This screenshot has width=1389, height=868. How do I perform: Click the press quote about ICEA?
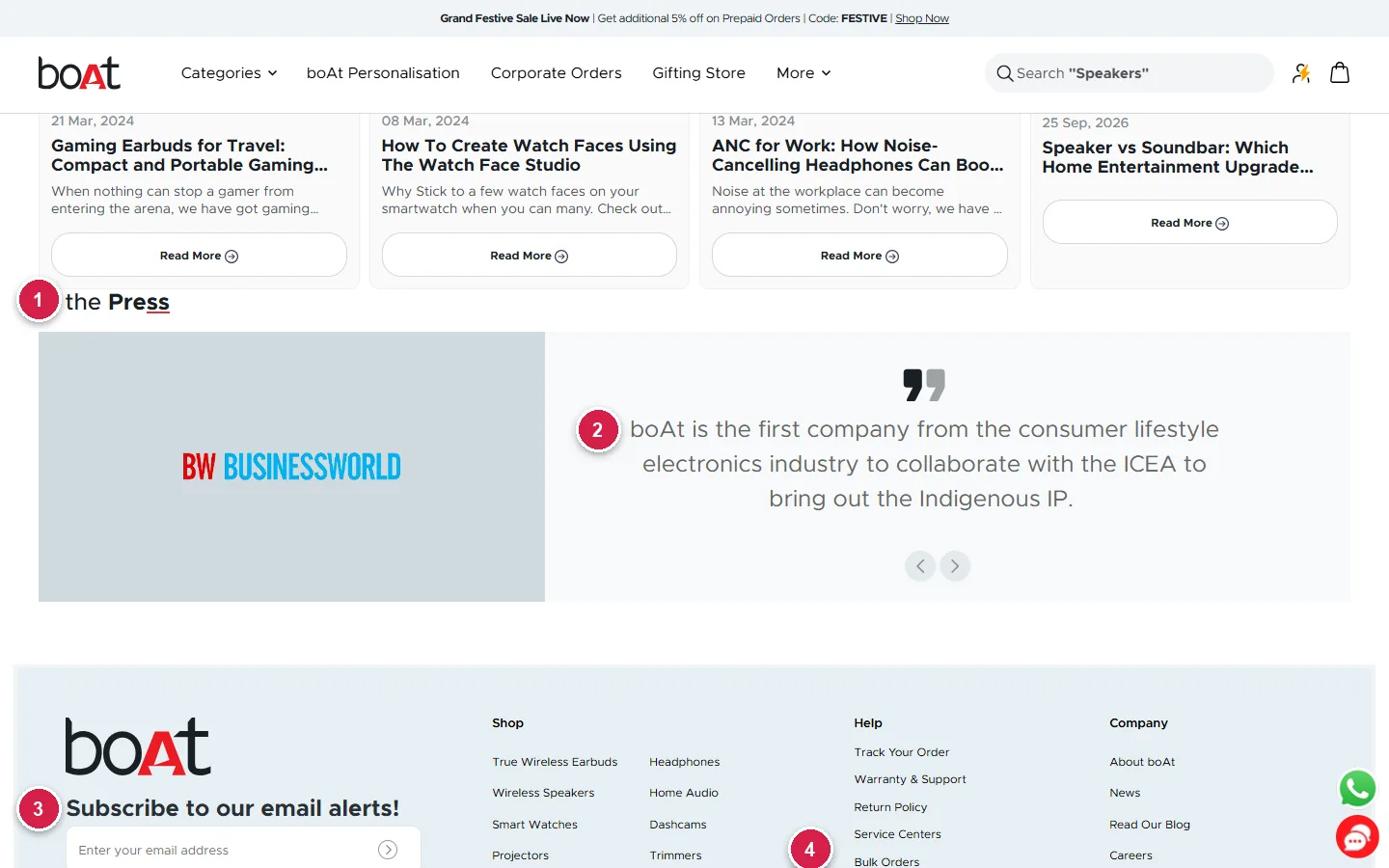pos(924,464)
